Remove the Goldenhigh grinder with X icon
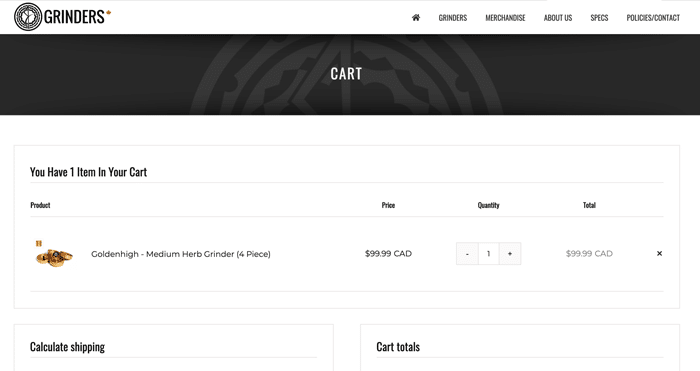Screen dimensions: 700x371 [x=659, y=254]
